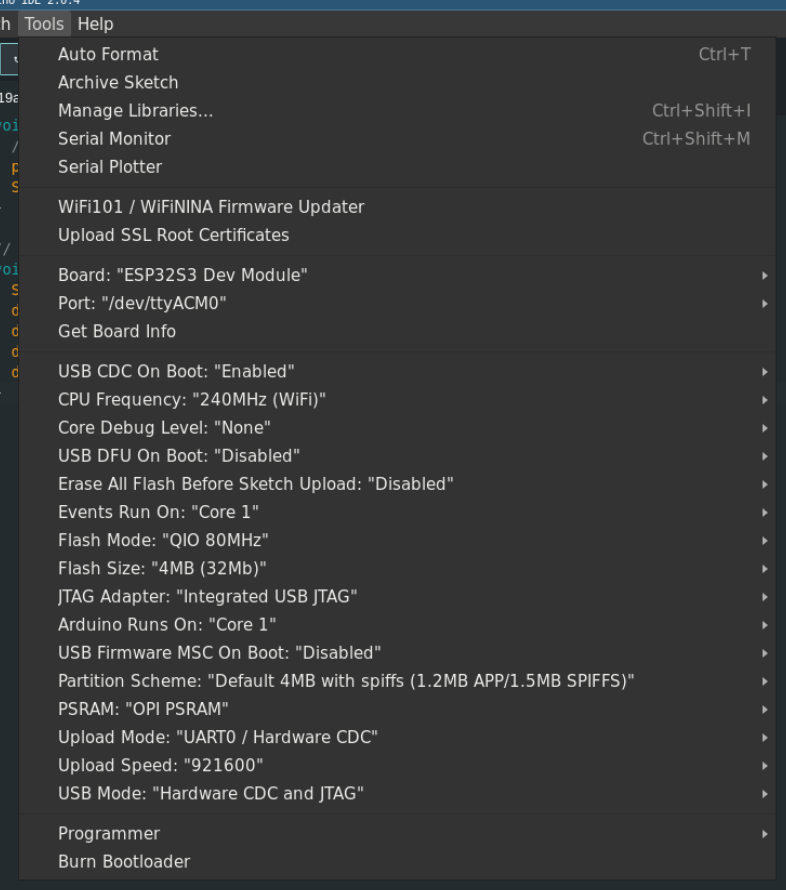The image size is (786, 890).
Task: Select Archive Sketch menu entry
Action: tap(118, 83)
